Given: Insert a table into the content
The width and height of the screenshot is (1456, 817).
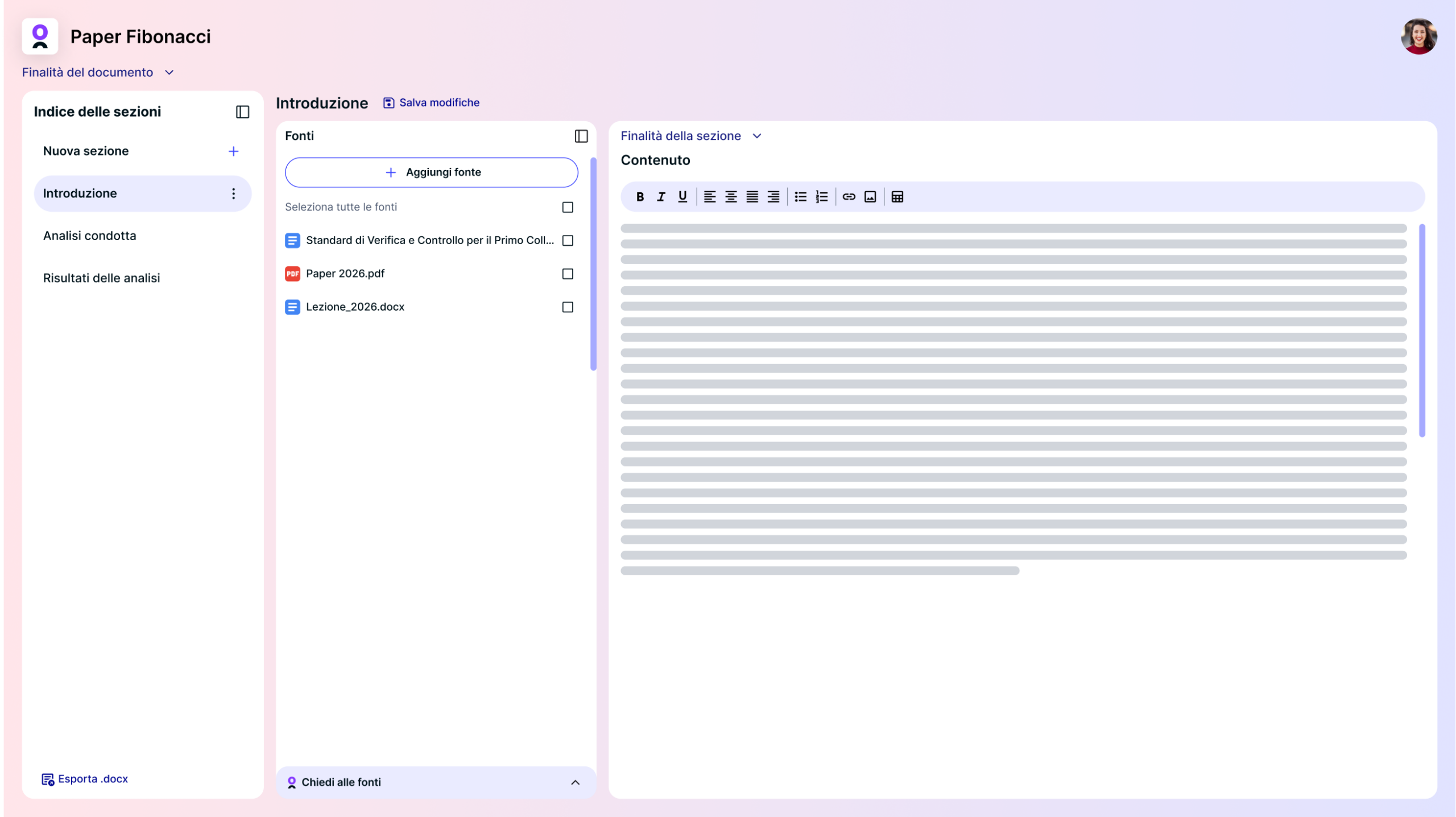Looking at the screenshot, I should 897,197.
